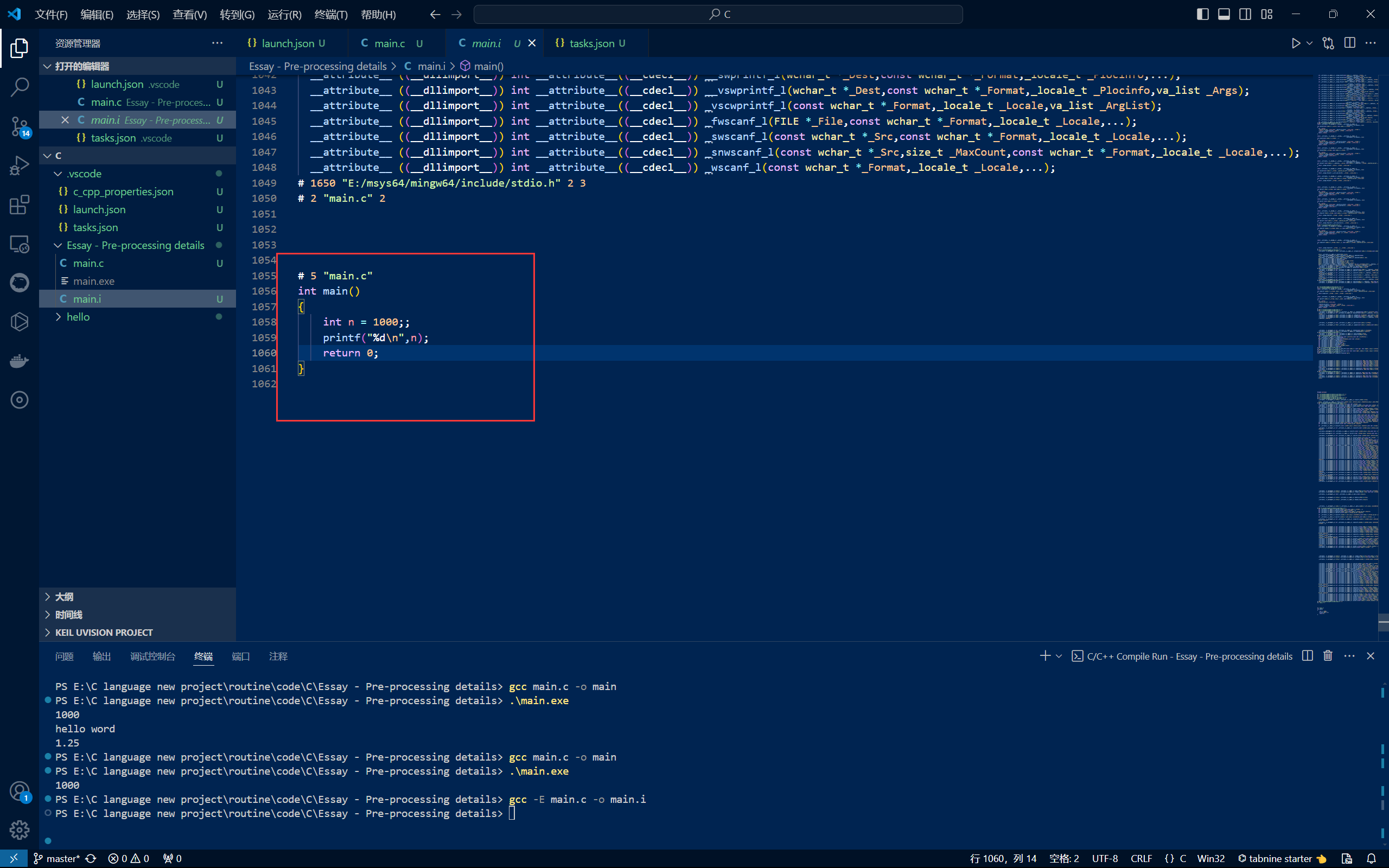Click the command center search box
1389x868 pixels.
718,14
